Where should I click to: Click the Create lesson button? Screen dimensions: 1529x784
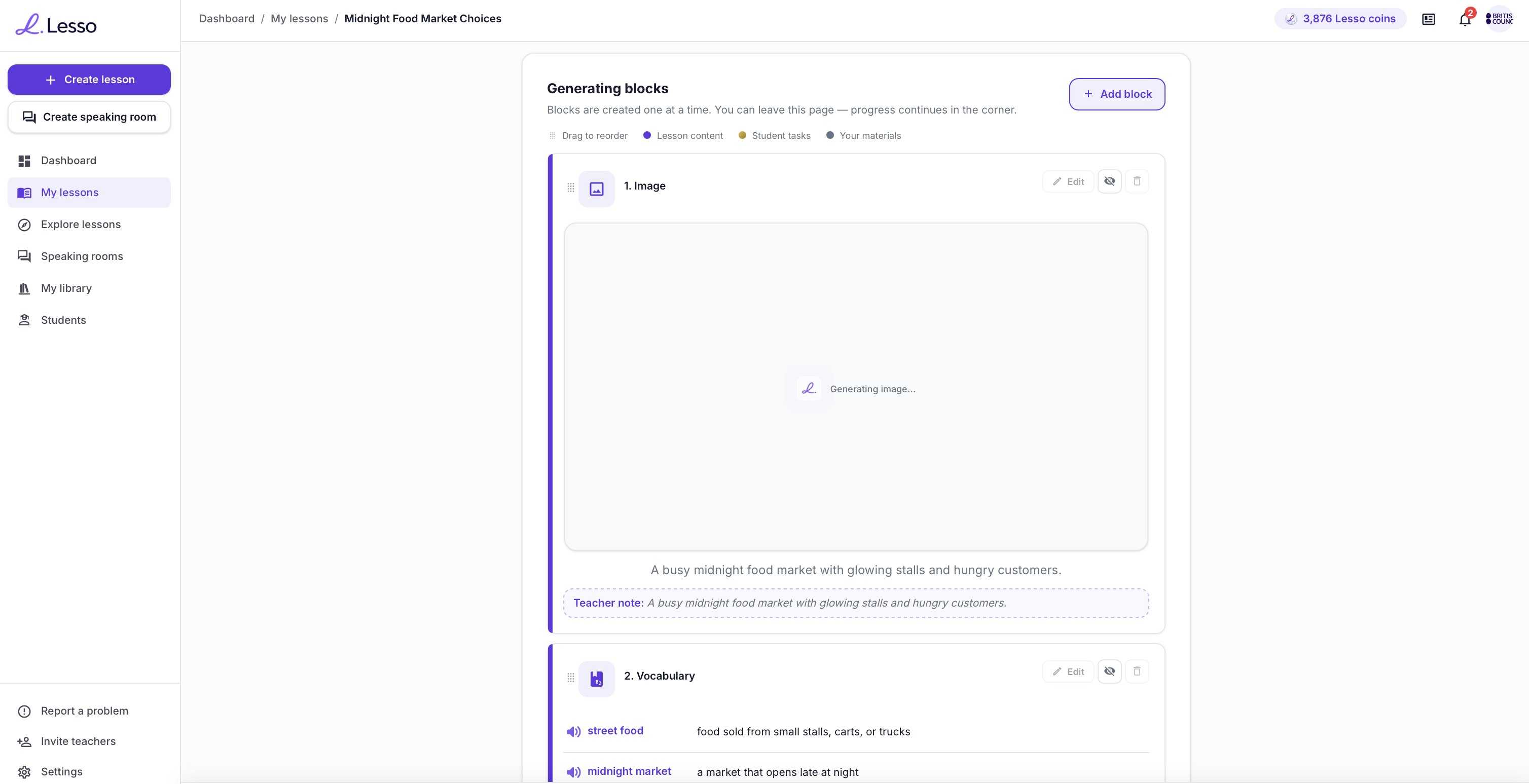point(89,80)
